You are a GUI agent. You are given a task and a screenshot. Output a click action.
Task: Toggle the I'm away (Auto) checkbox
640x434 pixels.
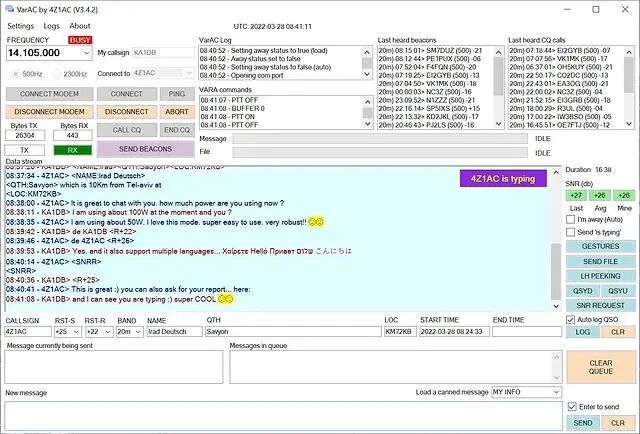tap(571, 220)
